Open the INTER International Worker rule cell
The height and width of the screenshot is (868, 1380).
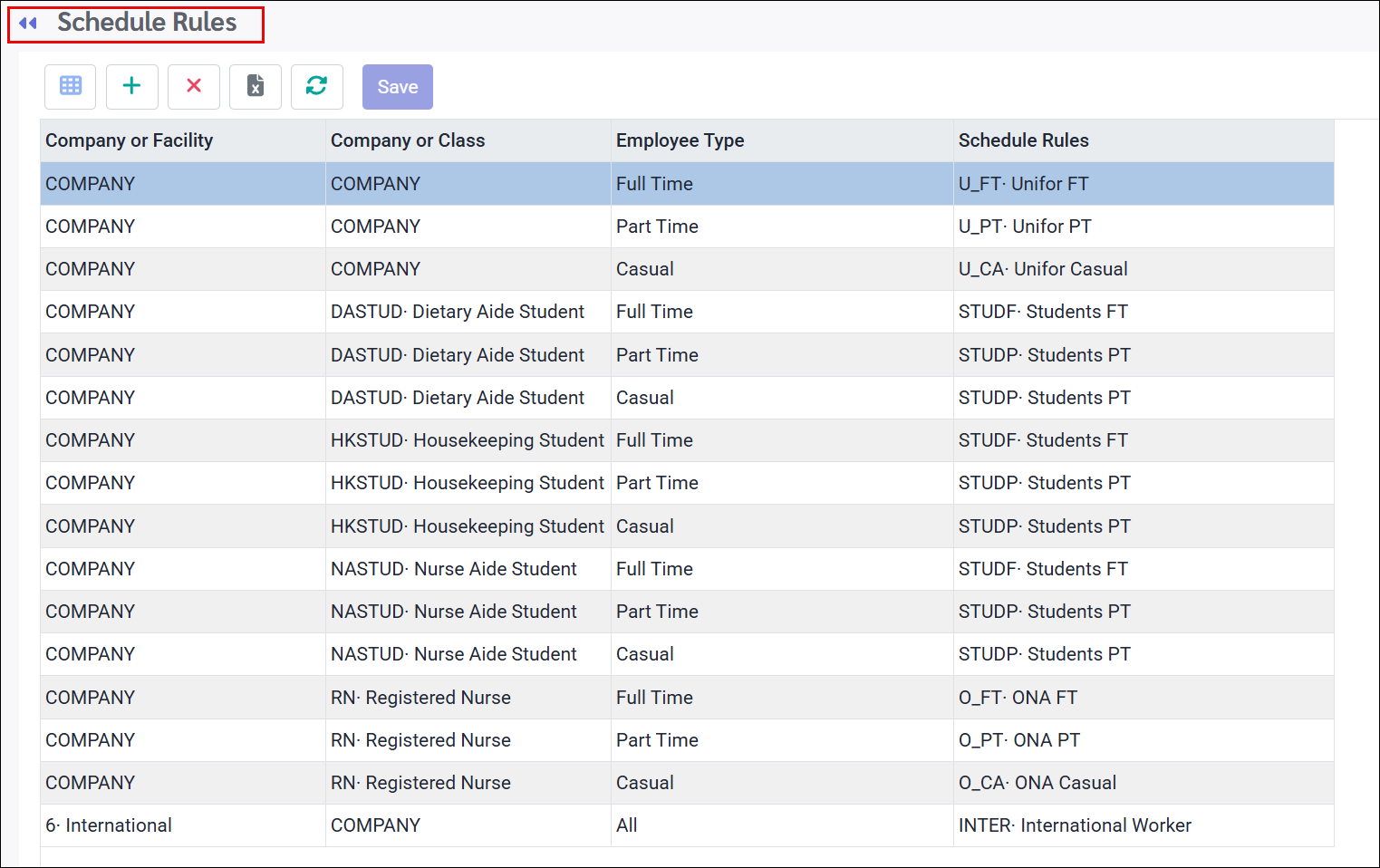point(1144,825)
